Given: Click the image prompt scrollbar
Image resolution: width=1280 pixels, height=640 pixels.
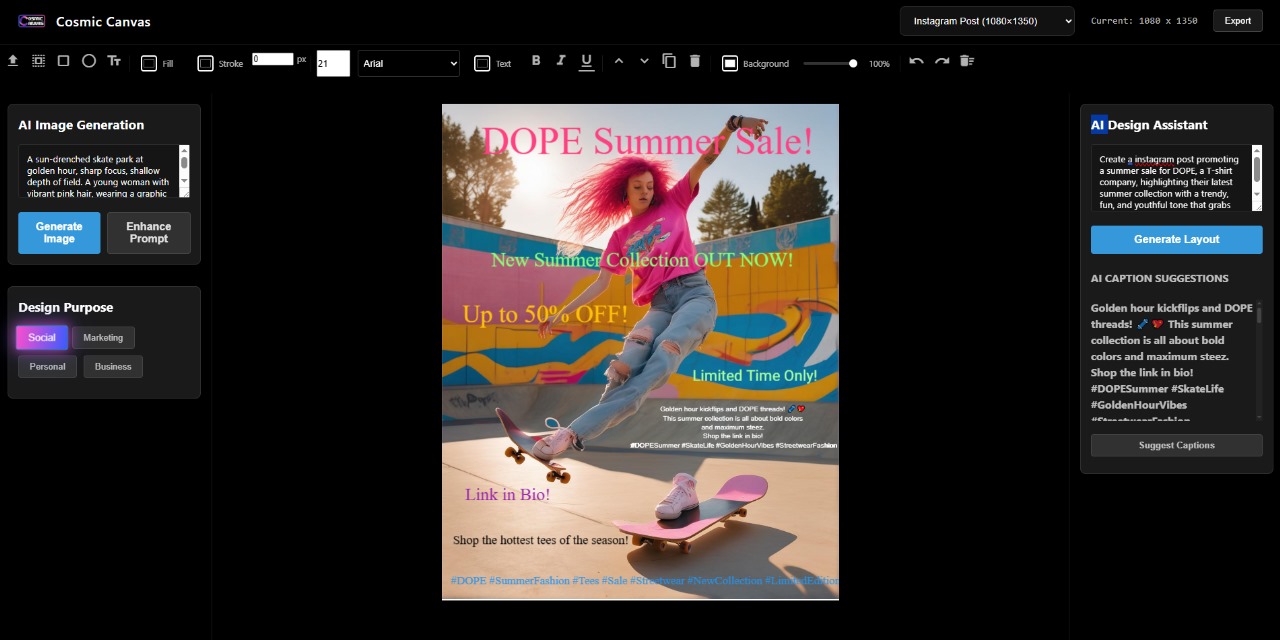Looking at the screenshot, I should 184,171.
